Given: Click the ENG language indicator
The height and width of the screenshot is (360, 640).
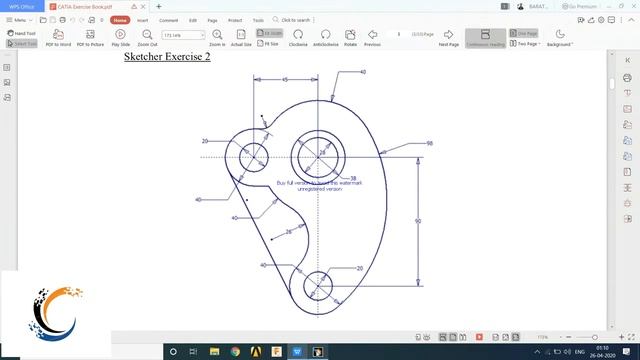Looking at the screenshot, I should (x=580, y=351).
